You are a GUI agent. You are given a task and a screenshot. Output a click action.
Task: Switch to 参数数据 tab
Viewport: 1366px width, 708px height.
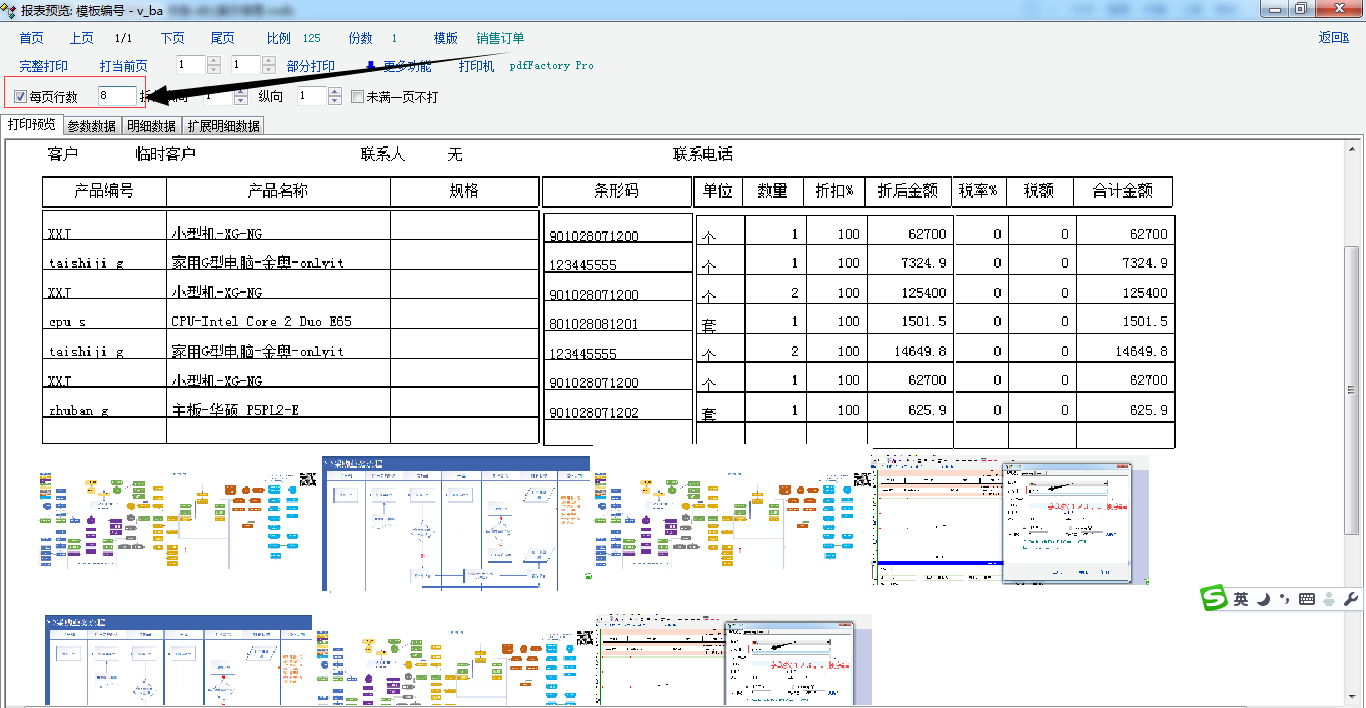pos(92,126)
